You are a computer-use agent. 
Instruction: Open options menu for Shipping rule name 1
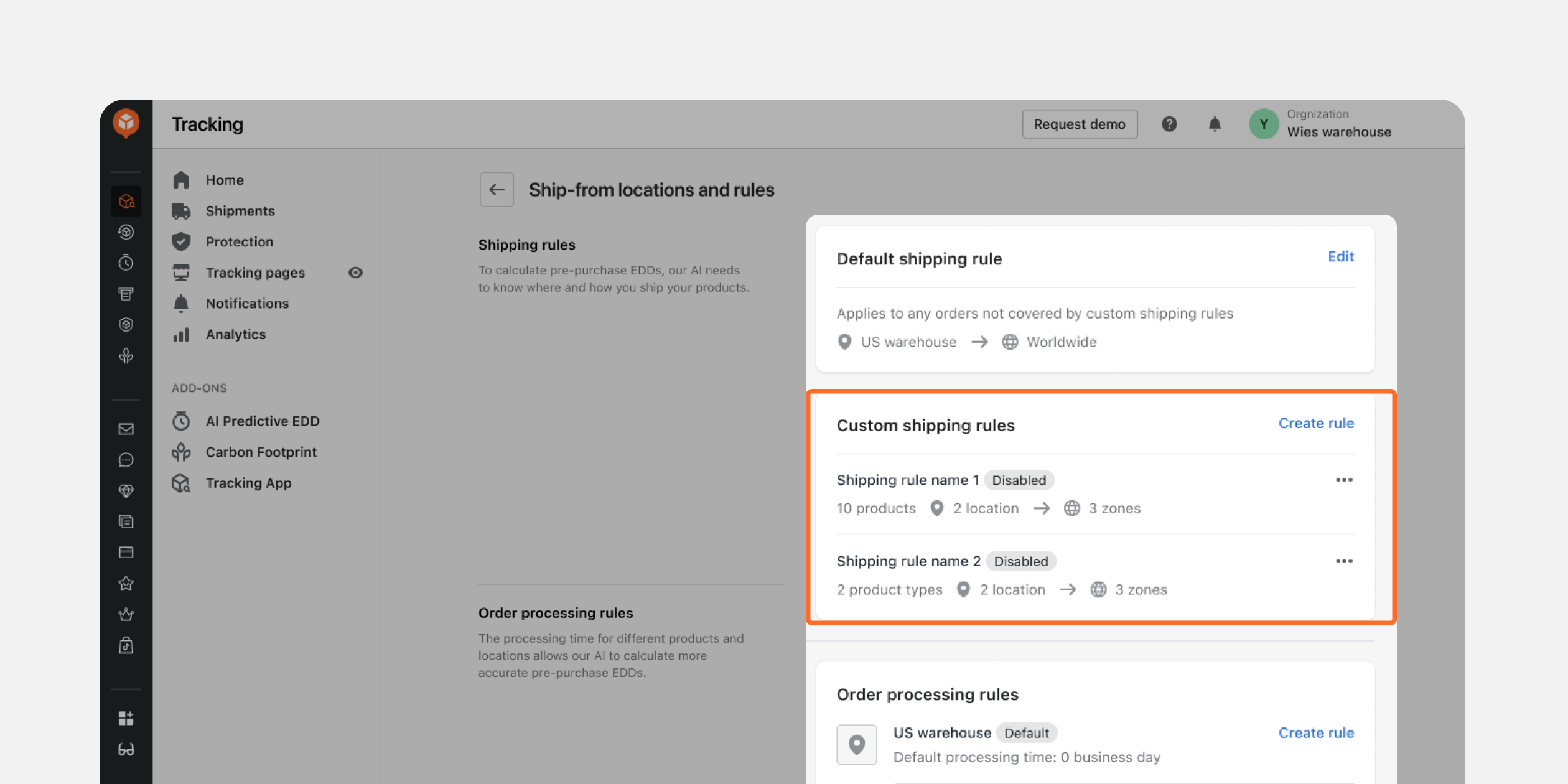pos(1344,480)
